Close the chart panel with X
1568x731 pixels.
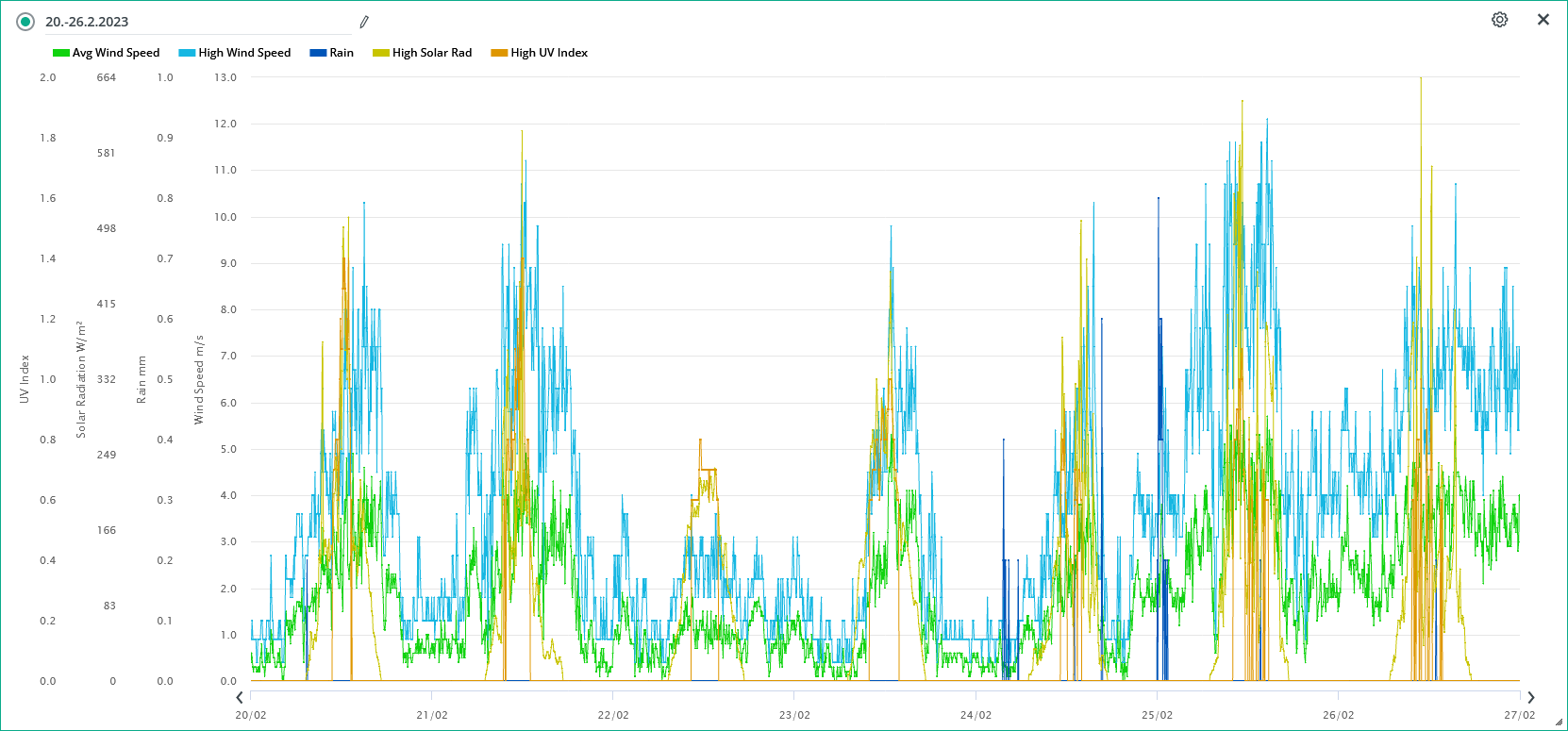(x=1543, y=20)
